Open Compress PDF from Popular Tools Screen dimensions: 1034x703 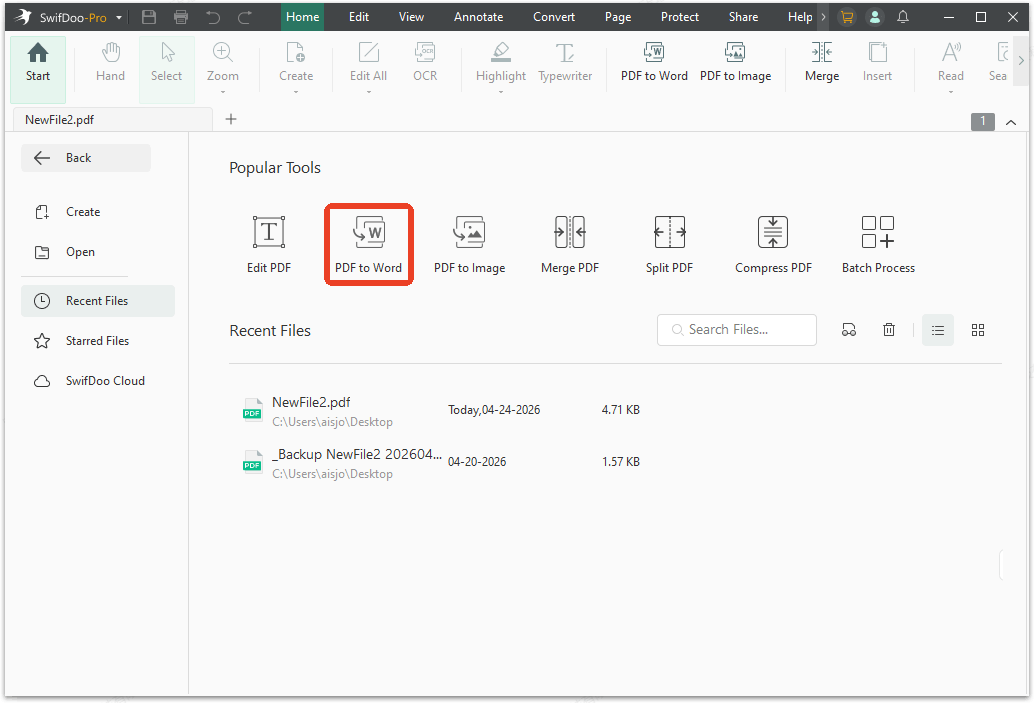(x=772, y=243)
